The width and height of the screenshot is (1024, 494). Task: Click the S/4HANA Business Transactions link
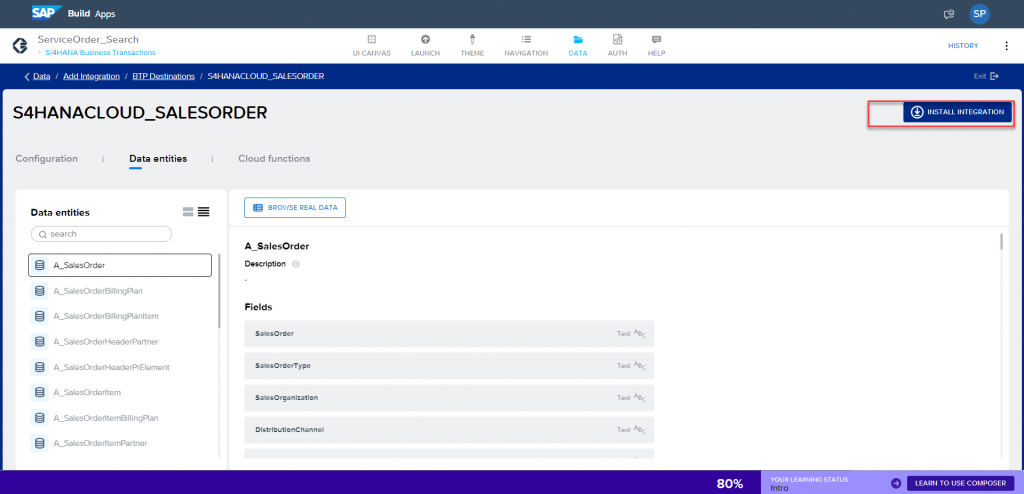(101, 52)
